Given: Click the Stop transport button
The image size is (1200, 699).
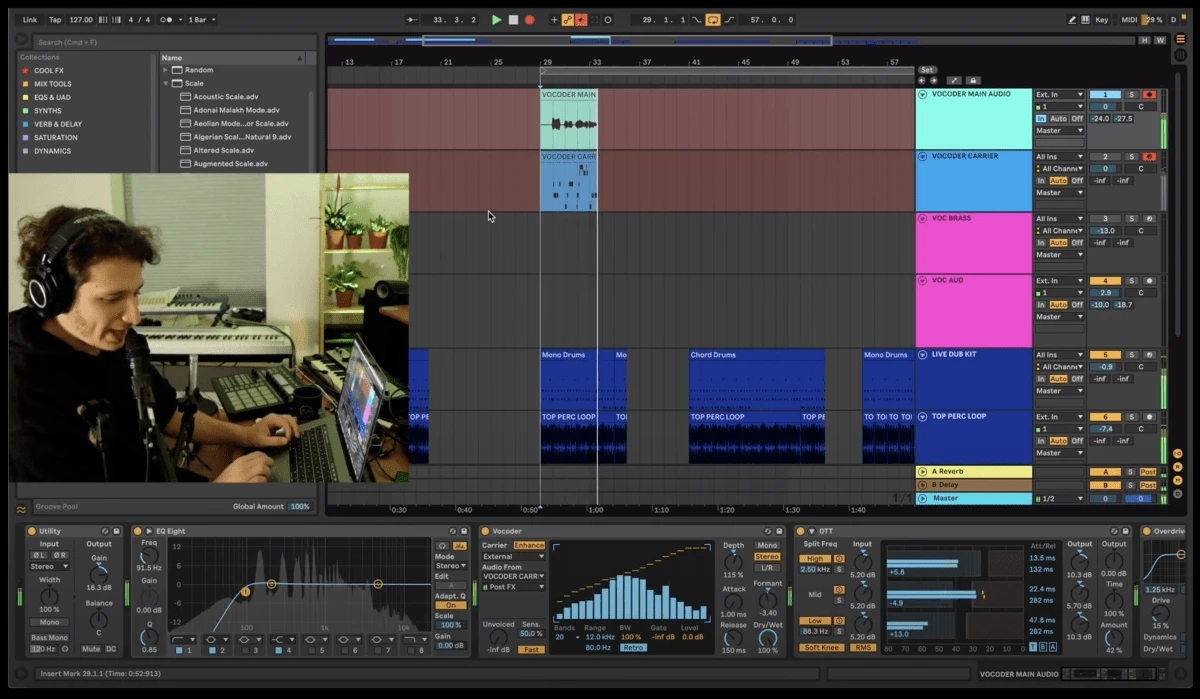Looking at the screenshot, I should (x=513, y=20).
